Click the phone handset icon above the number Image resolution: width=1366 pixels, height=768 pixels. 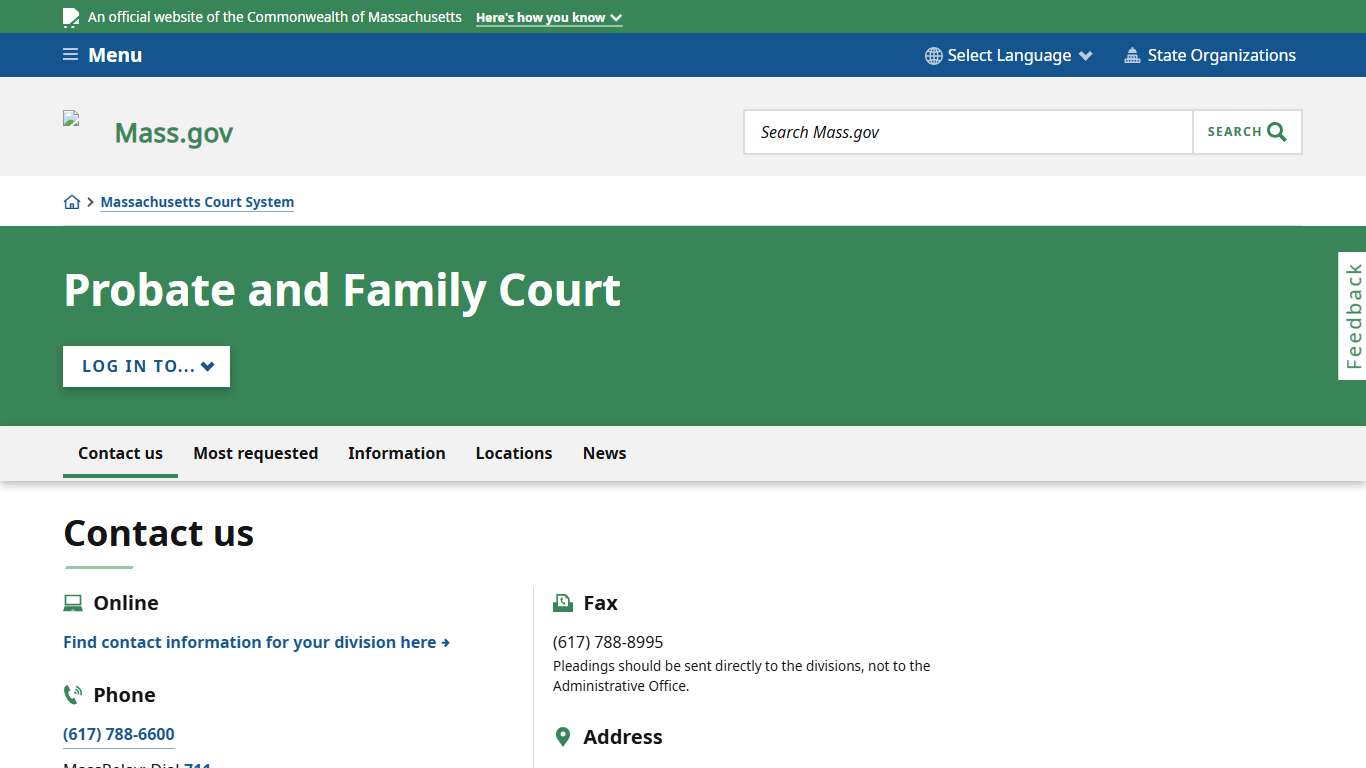72,694
